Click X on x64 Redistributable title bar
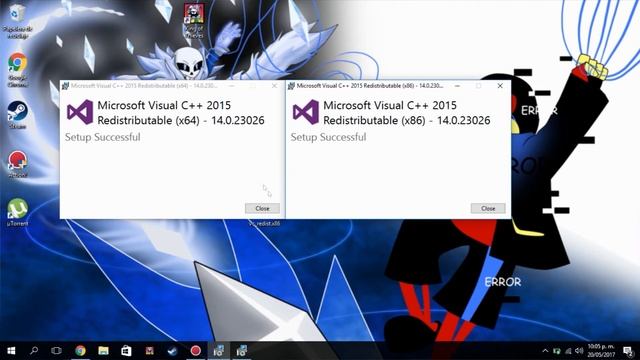 point(274,86)
